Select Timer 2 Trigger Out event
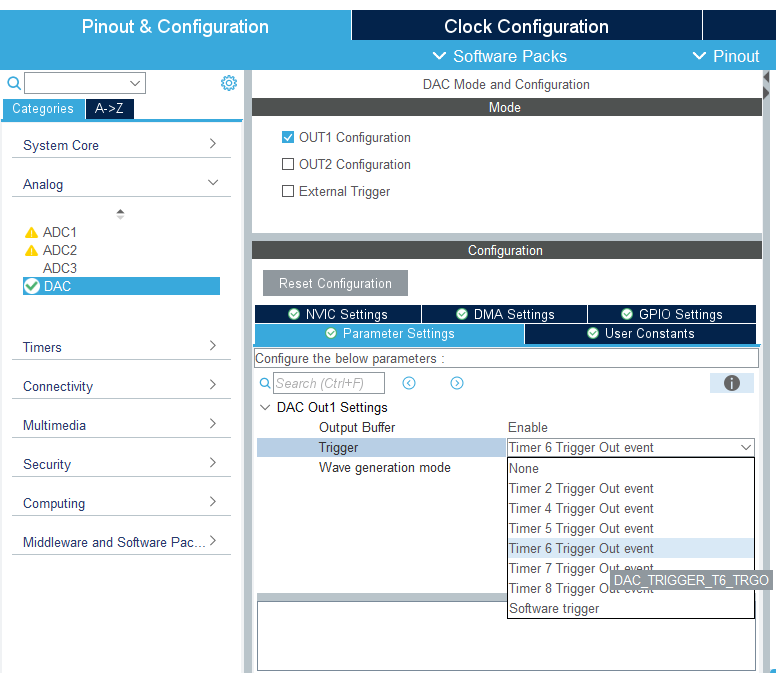The width and height of the screenshot is (776, 673). tap(581, 488)
